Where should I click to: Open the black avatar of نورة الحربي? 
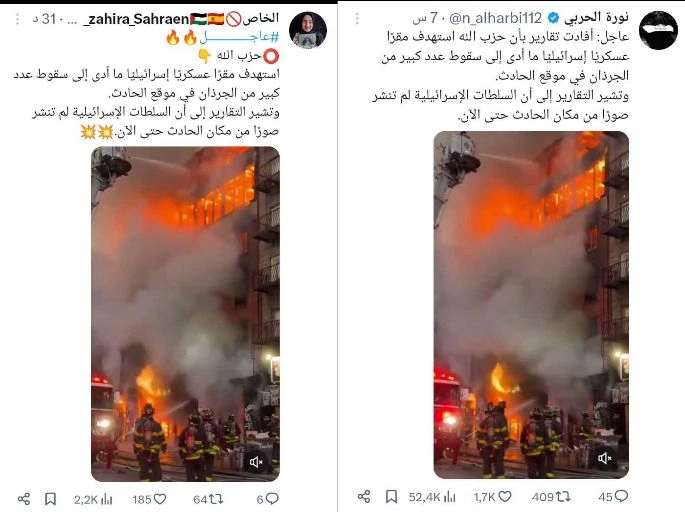[658, 30]
